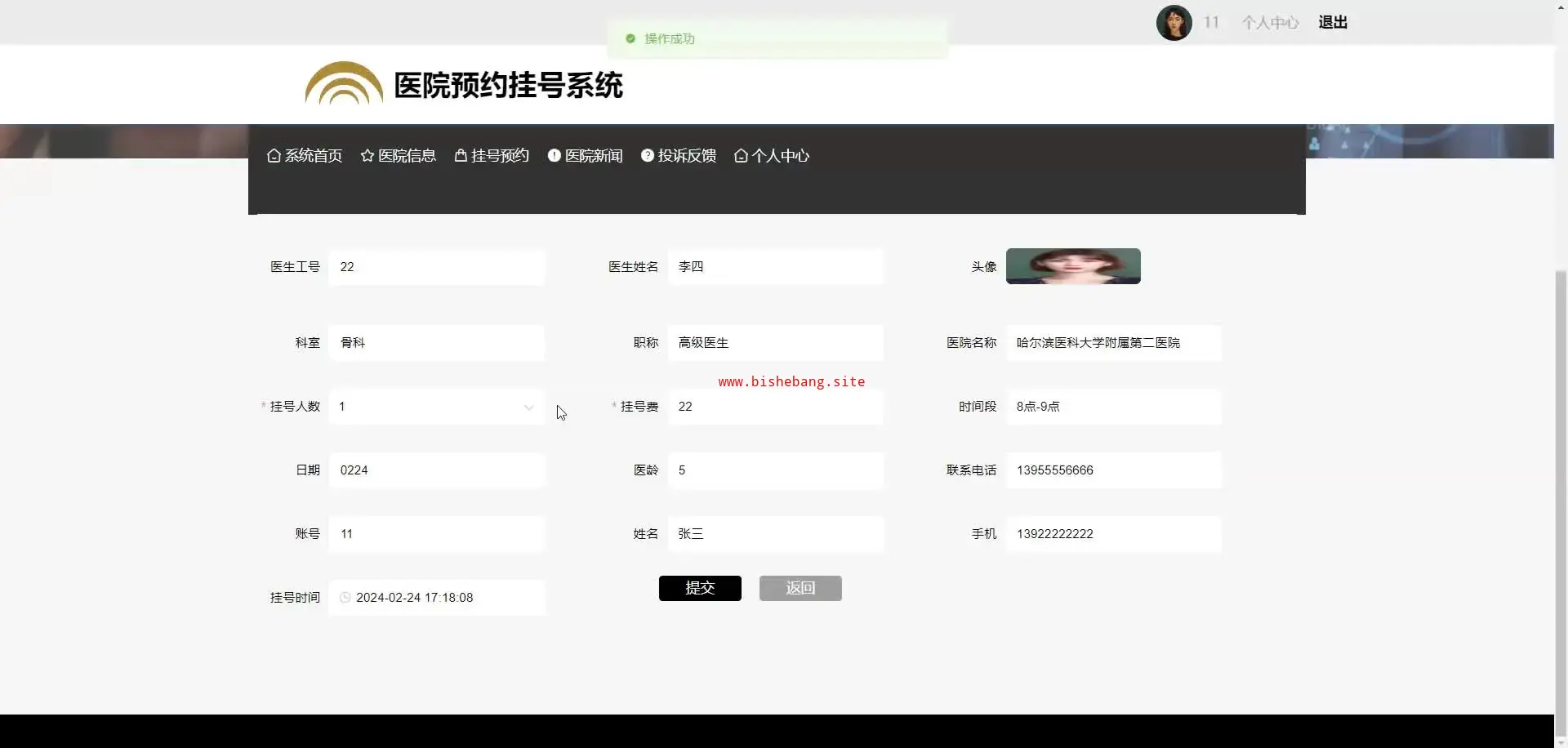Click the 手机 field showing 13922222222
The width and height of the screenshot is (1568, 748).
(1114, 534)
